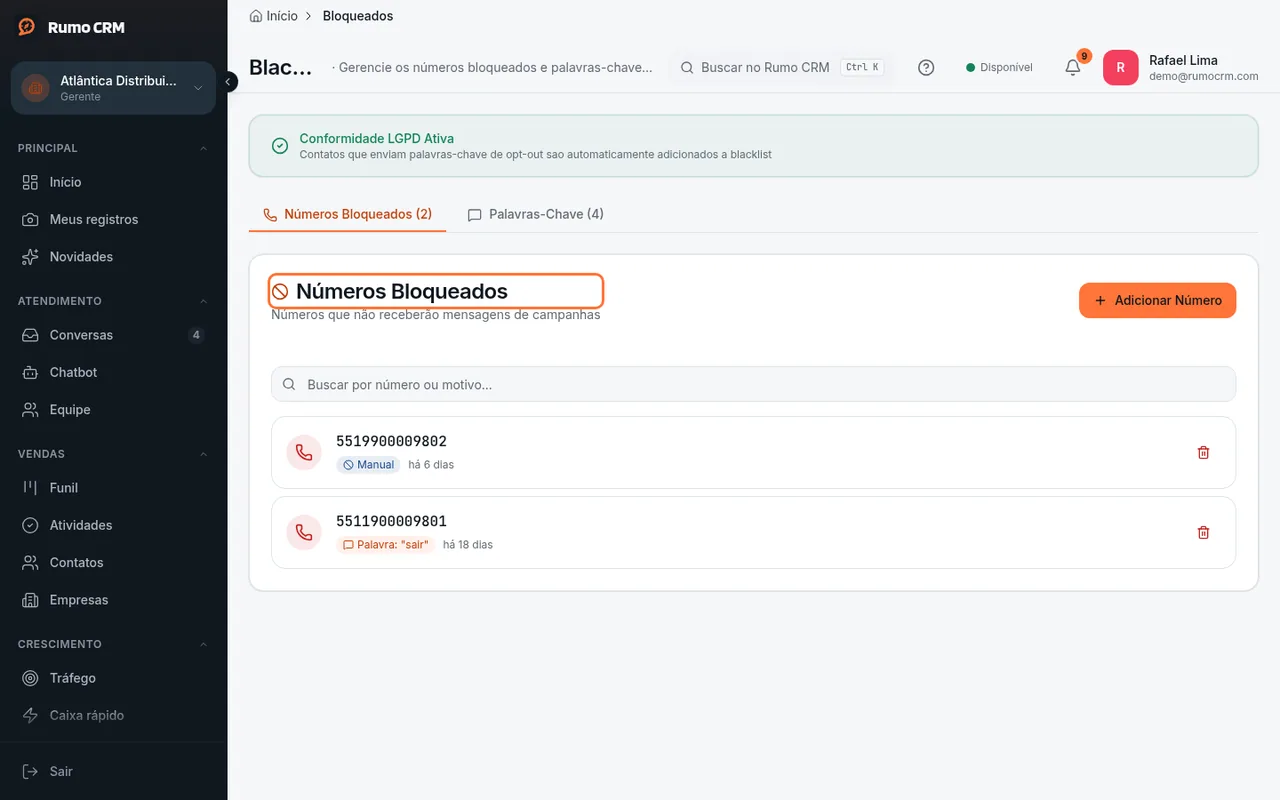Open the Atividades page
Image resolution: width=1280 pixels, height=800 pixels.
113,525
